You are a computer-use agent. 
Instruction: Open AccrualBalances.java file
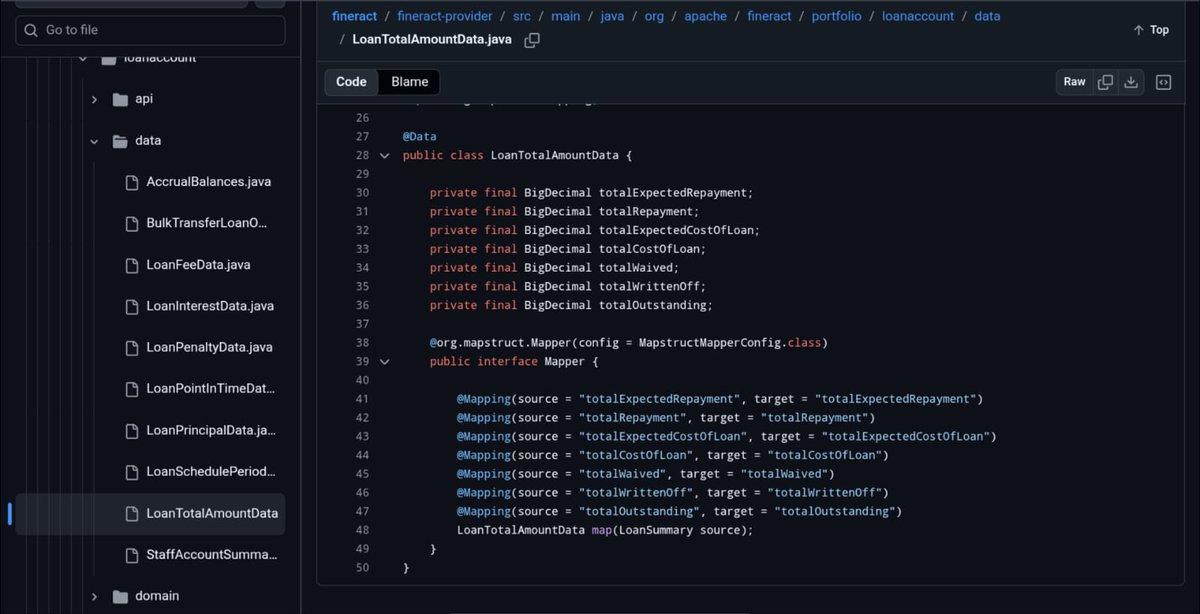(208, 182)
